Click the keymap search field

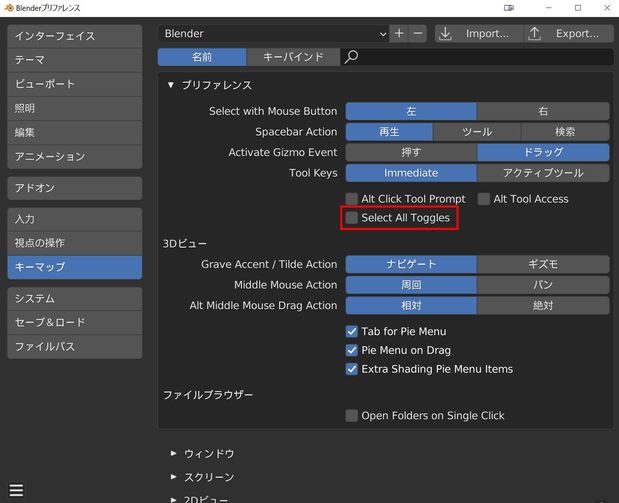[x=477, y=57]
